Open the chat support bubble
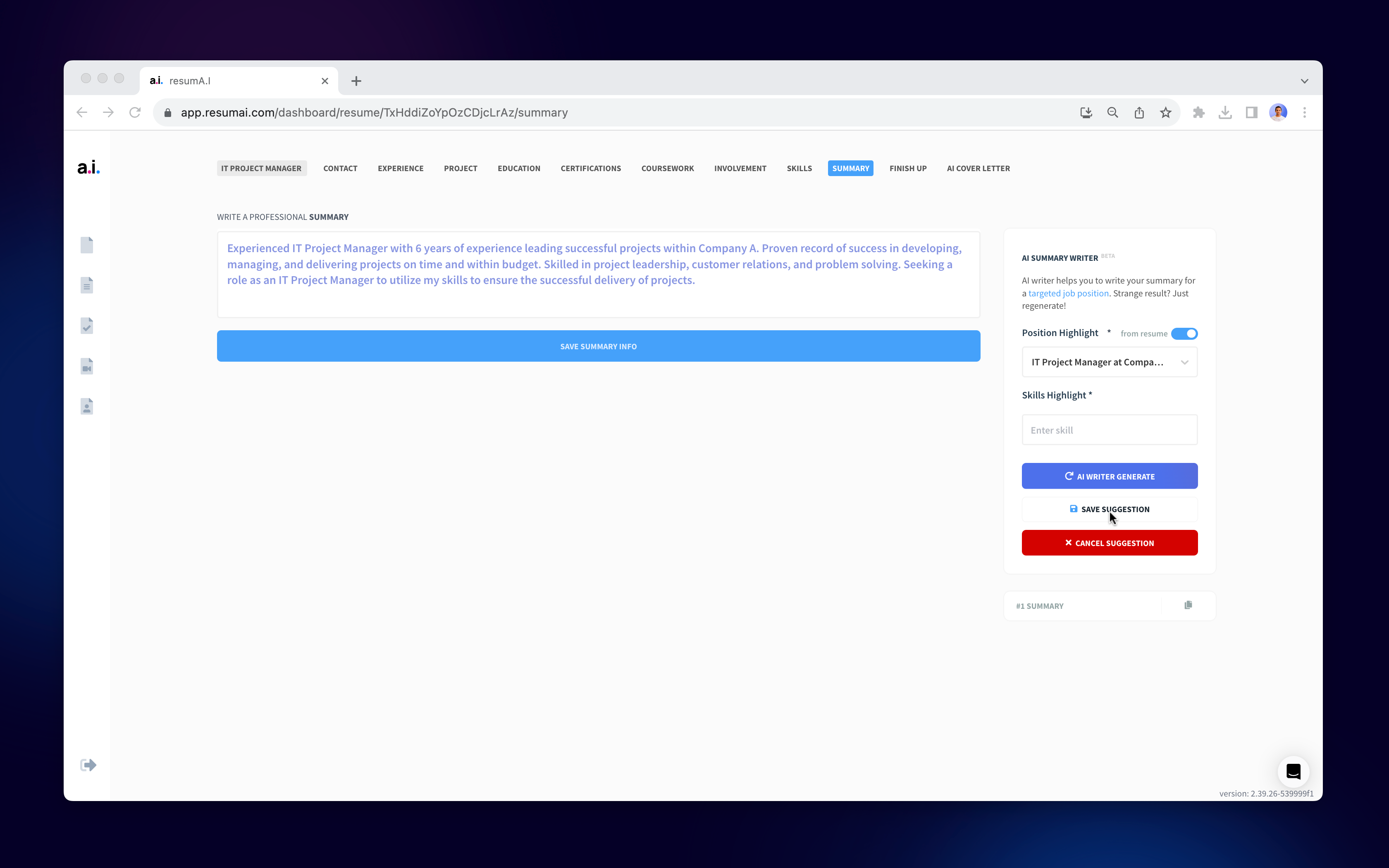Screen dimensions: 1389x868 (1293, 772)
